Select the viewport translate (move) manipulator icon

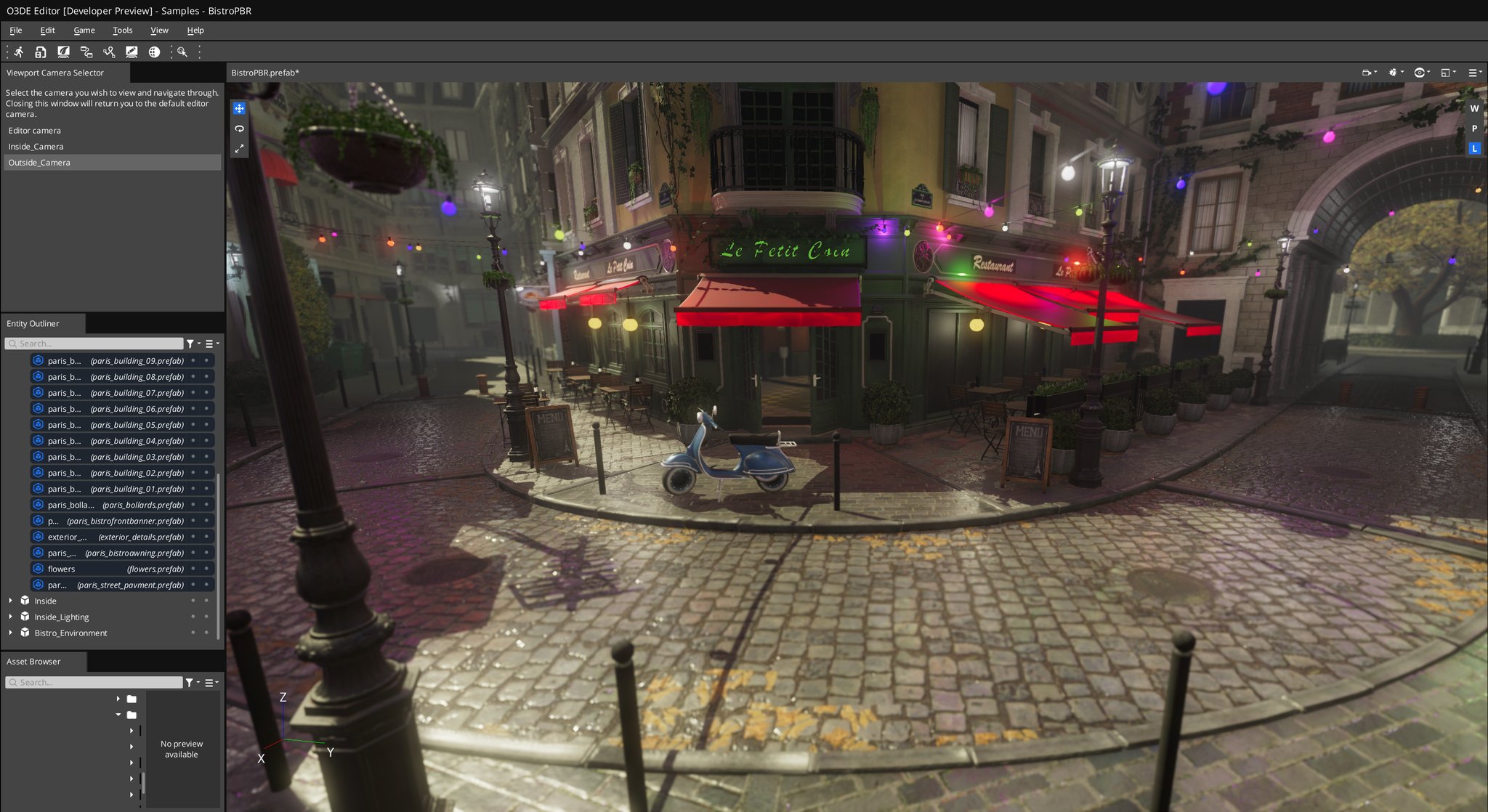tap(239, 108)
